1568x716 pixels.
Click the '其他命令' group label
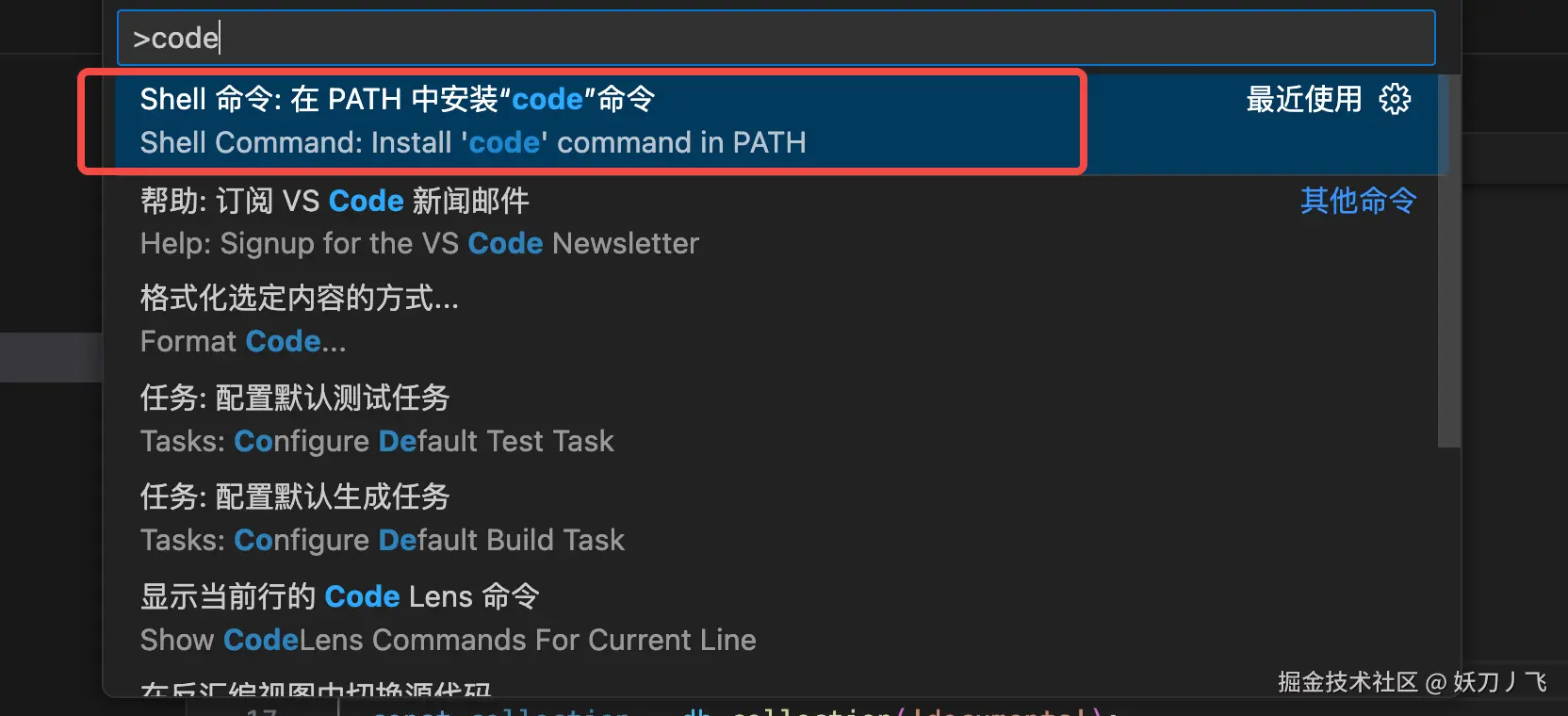click(1358, 200)
